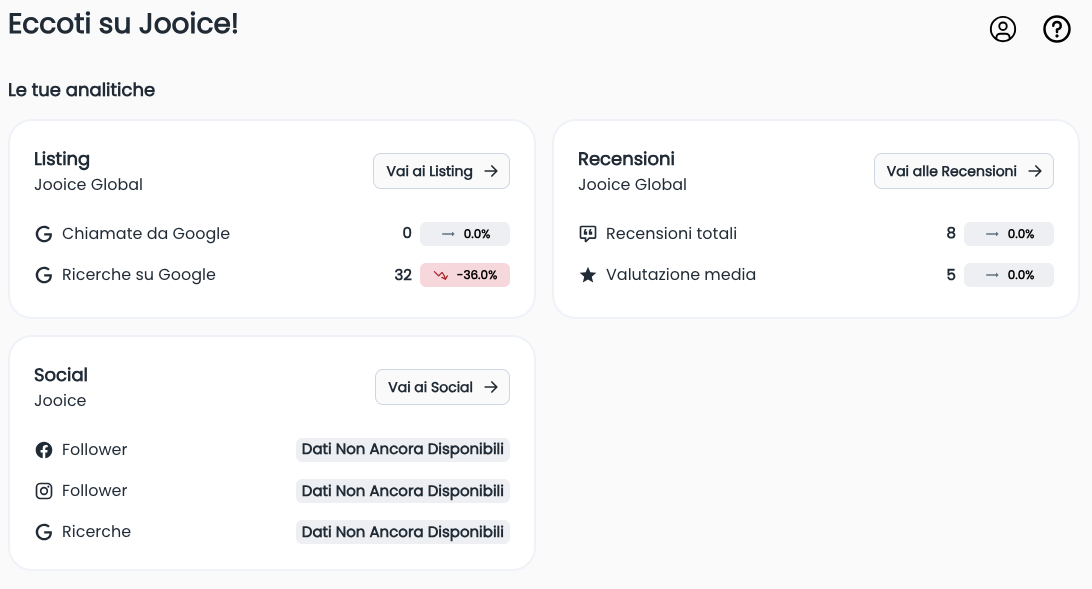This screenshot has width=1092, height=589.
Task: Open the user profile icon
Action: 1002,29
